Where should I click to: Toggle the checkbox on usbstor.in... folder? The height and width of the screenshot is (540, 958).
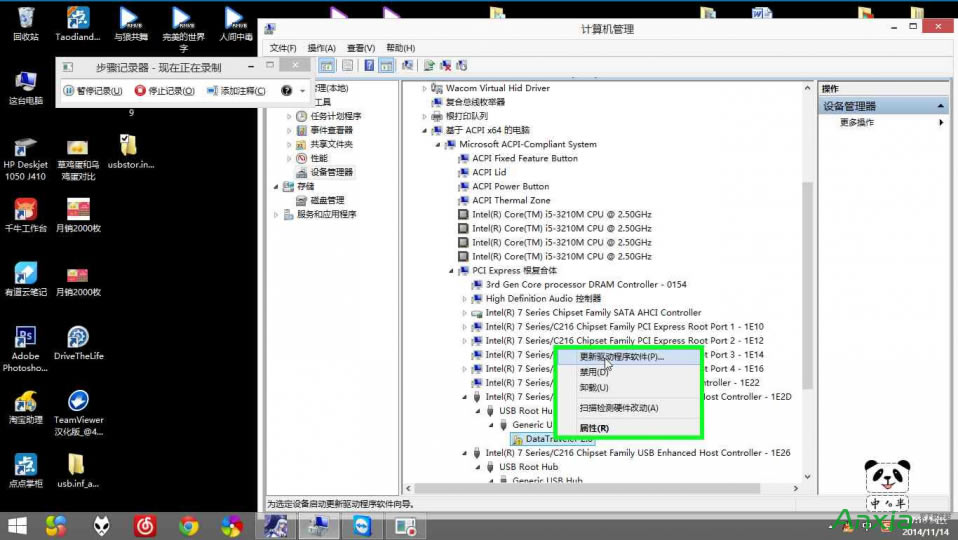[x=125, y=139]
